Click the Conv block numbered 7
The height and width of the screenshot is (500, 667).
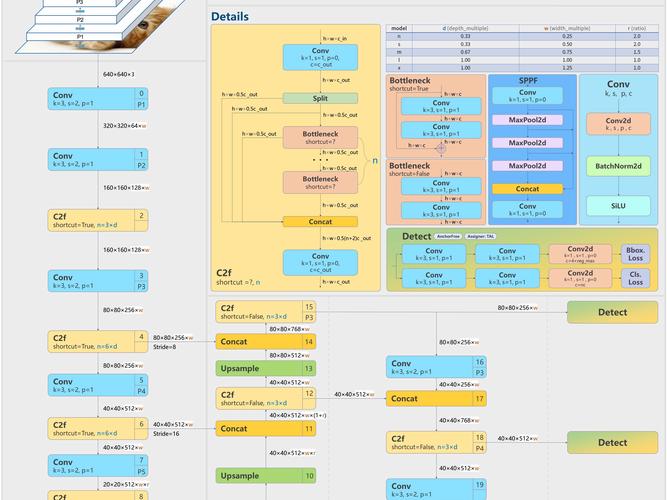(98, 463)
